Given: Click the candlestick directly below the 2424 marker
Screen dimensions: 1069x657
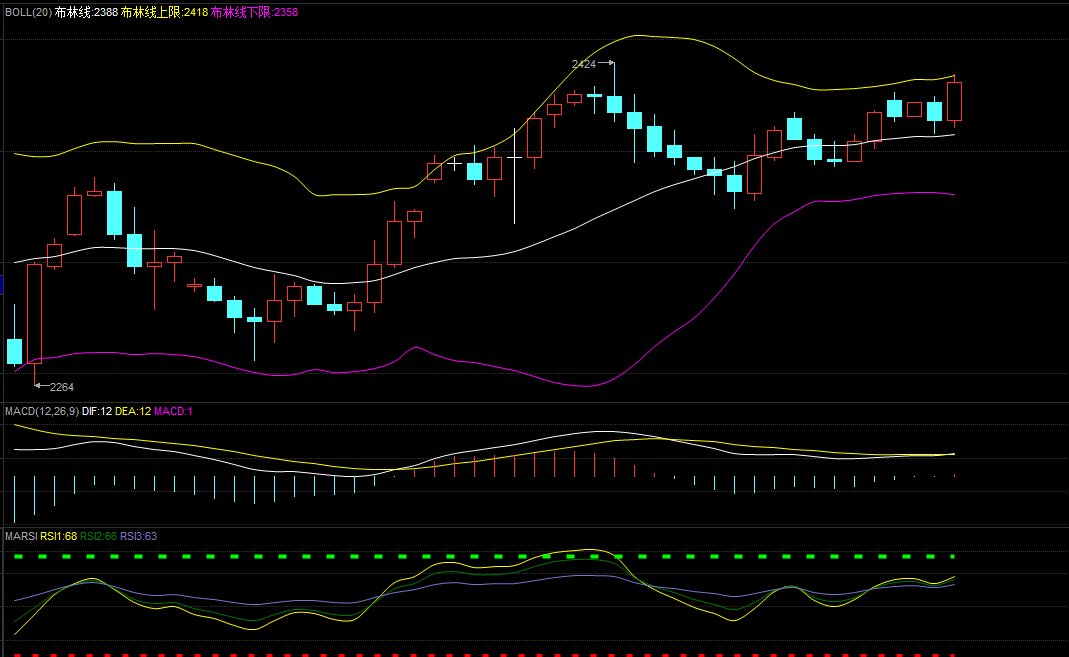Looking at the screenshot, I should [x=614, y=104].
